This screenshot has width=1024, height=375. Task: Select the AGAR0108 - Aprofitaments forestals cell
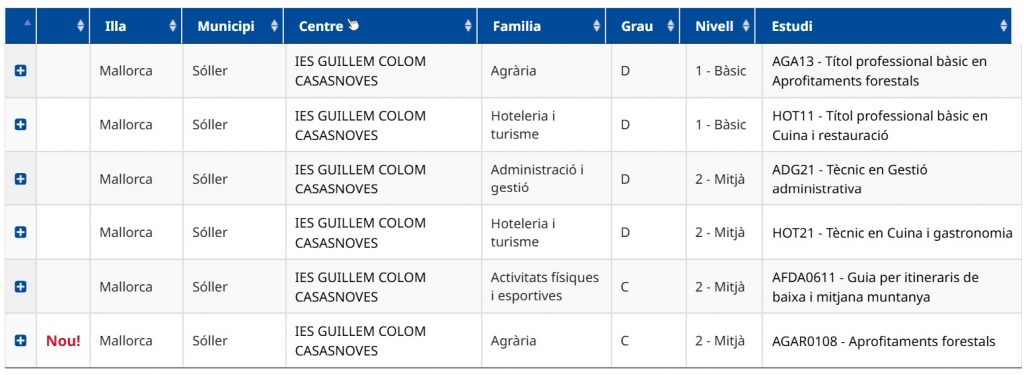pyautogui.click(x=886, y=340)
